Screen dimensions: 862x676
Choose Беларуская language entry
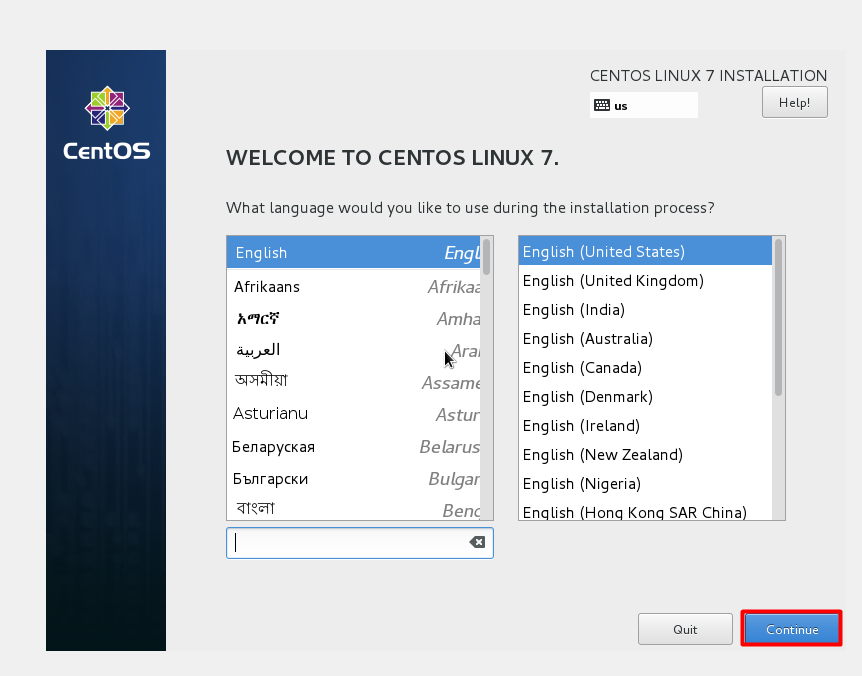click(x=273, y=447)
